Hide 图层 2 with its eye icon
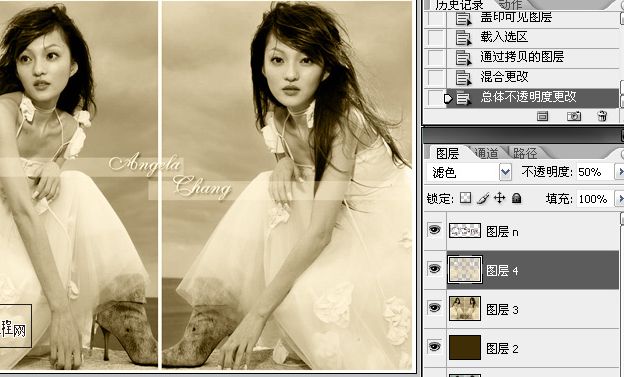624x377 pixels. tap(435, 347)
